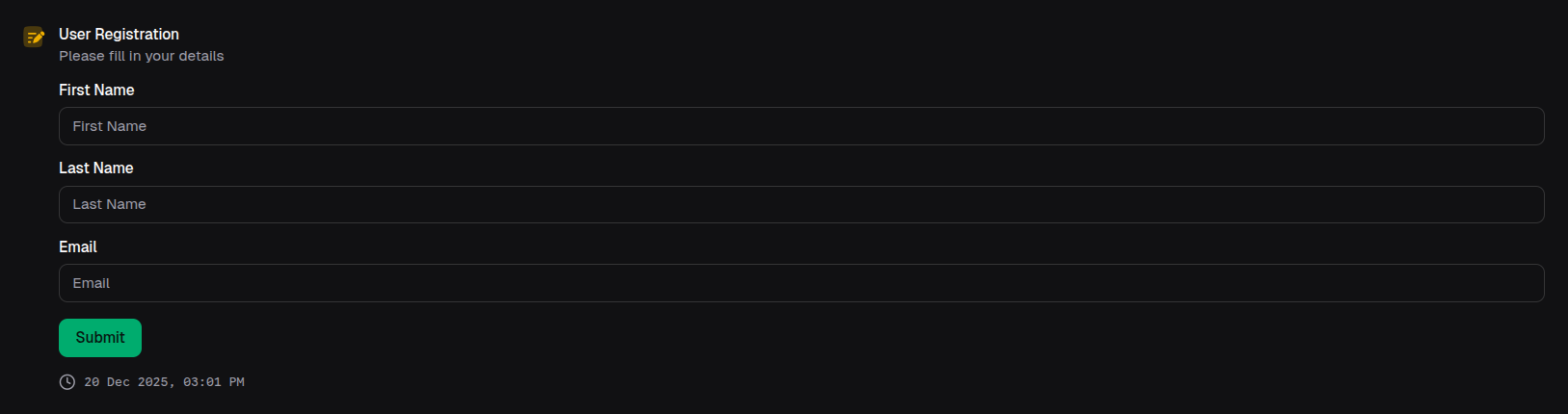Focus the First Name input field

click(801, 126)
